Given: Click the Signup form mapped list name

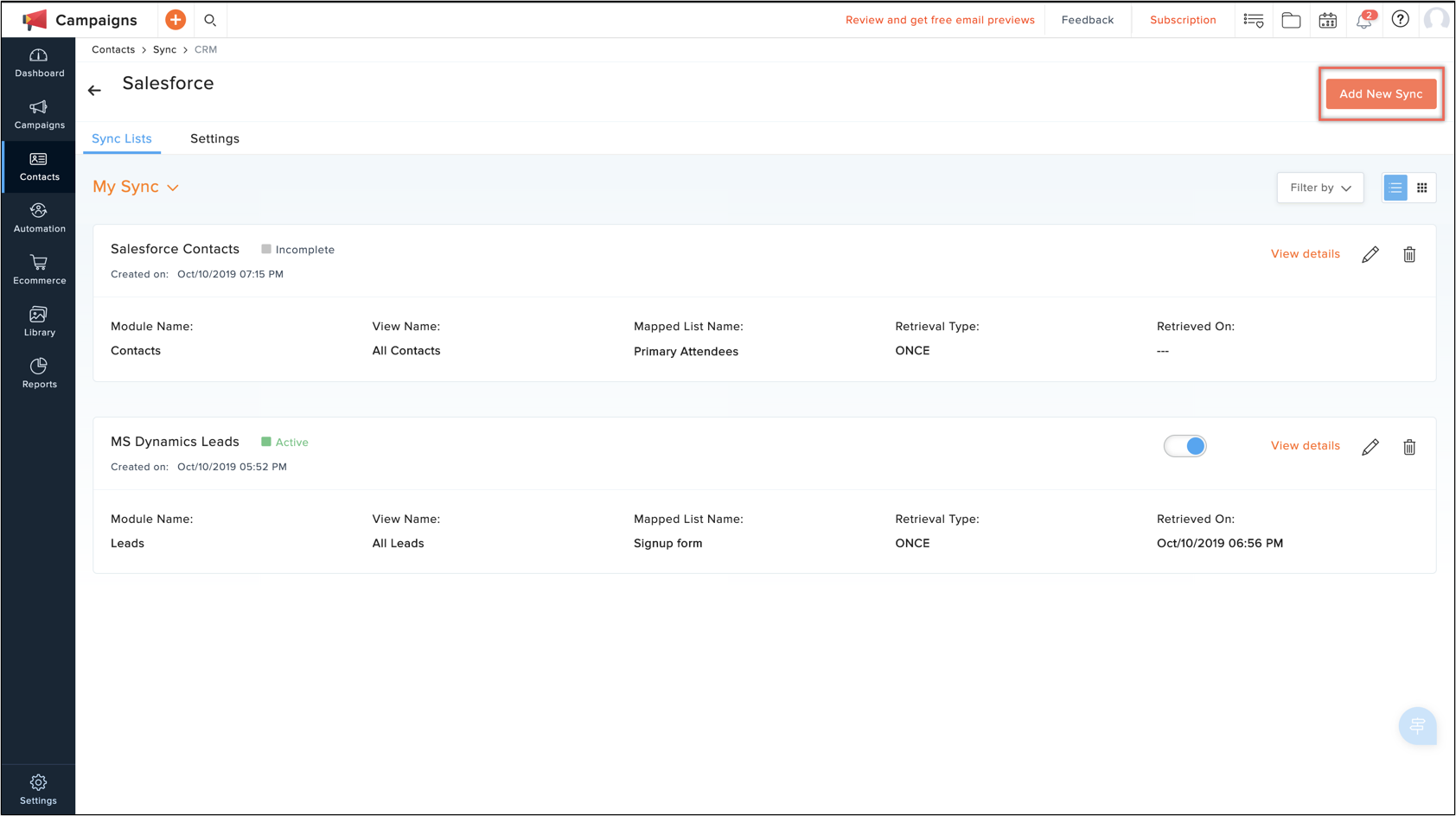Looking at the screenshot, I should tap(667, 544).
